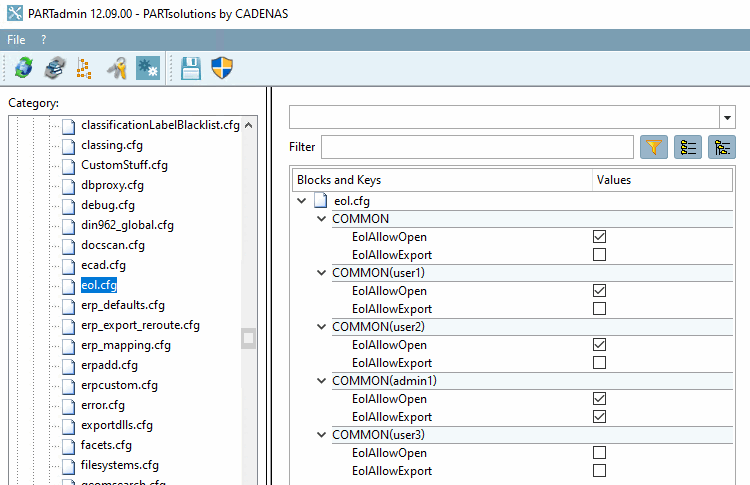Click the tree view icon beside filter
The image size is (750, 485).
721,147
